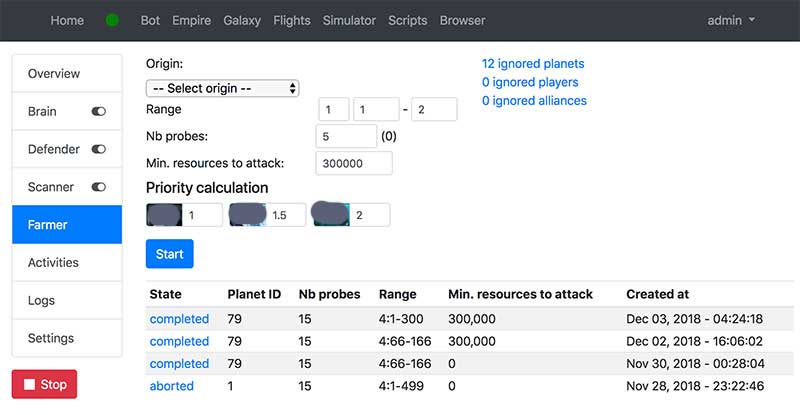Toggle the Brain switch
Viewport: 800px width, 415px height.
click(99, 112)
